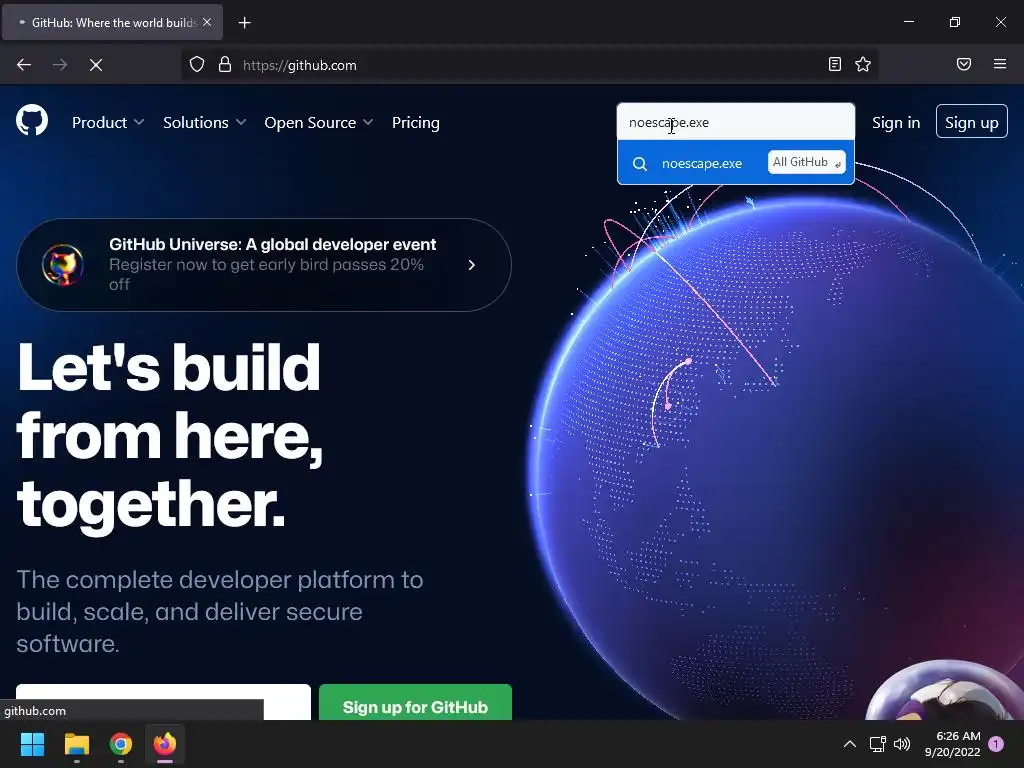Viewport: 1024px width, 768px height.
Task: Select the GitHub browser tab
Action: (x=112, y=23)
